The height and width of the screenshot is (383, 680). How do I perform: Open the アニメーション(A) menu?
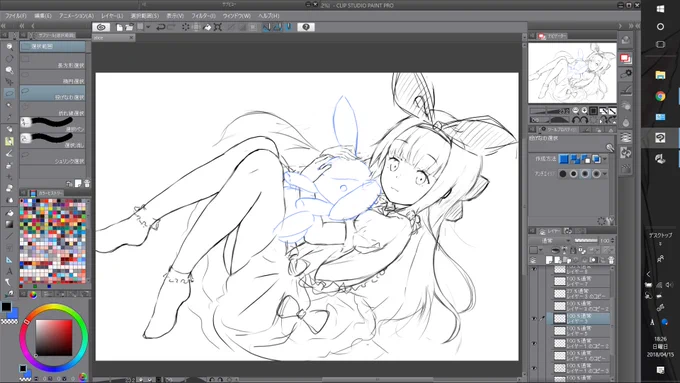pos(76,16)
